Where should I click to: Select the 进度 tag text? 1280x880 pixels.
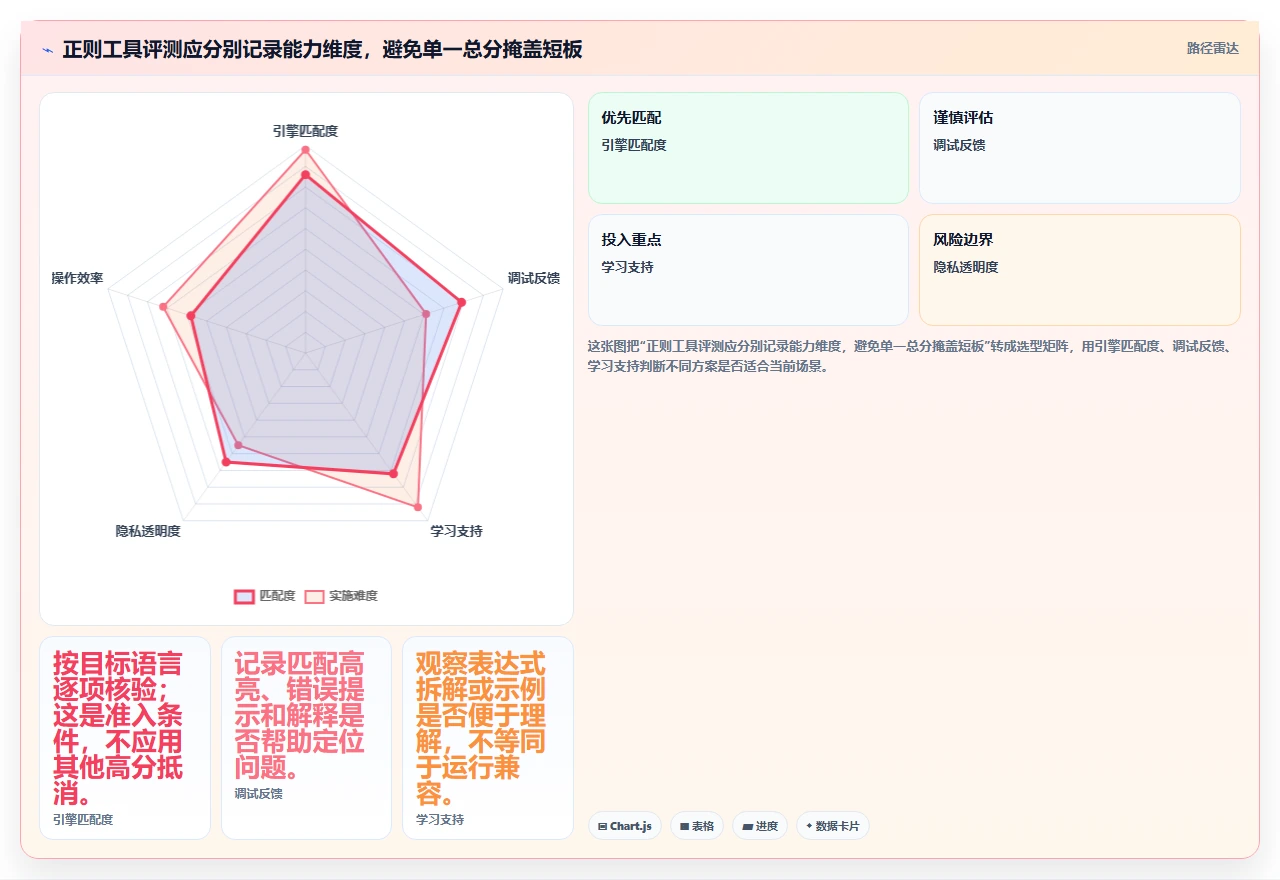tap(766, 826)
